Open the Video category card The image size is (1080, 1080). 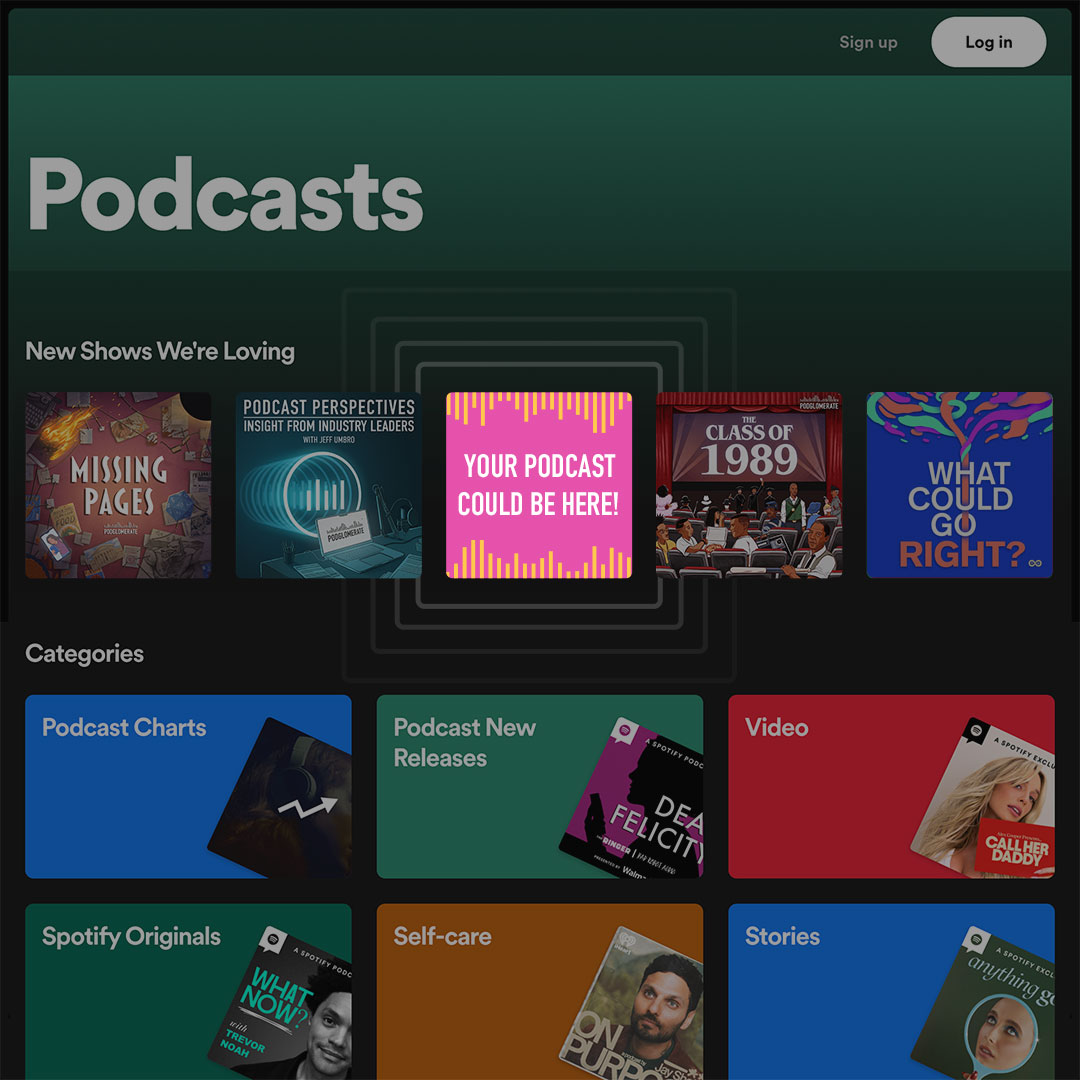[891, 786]
